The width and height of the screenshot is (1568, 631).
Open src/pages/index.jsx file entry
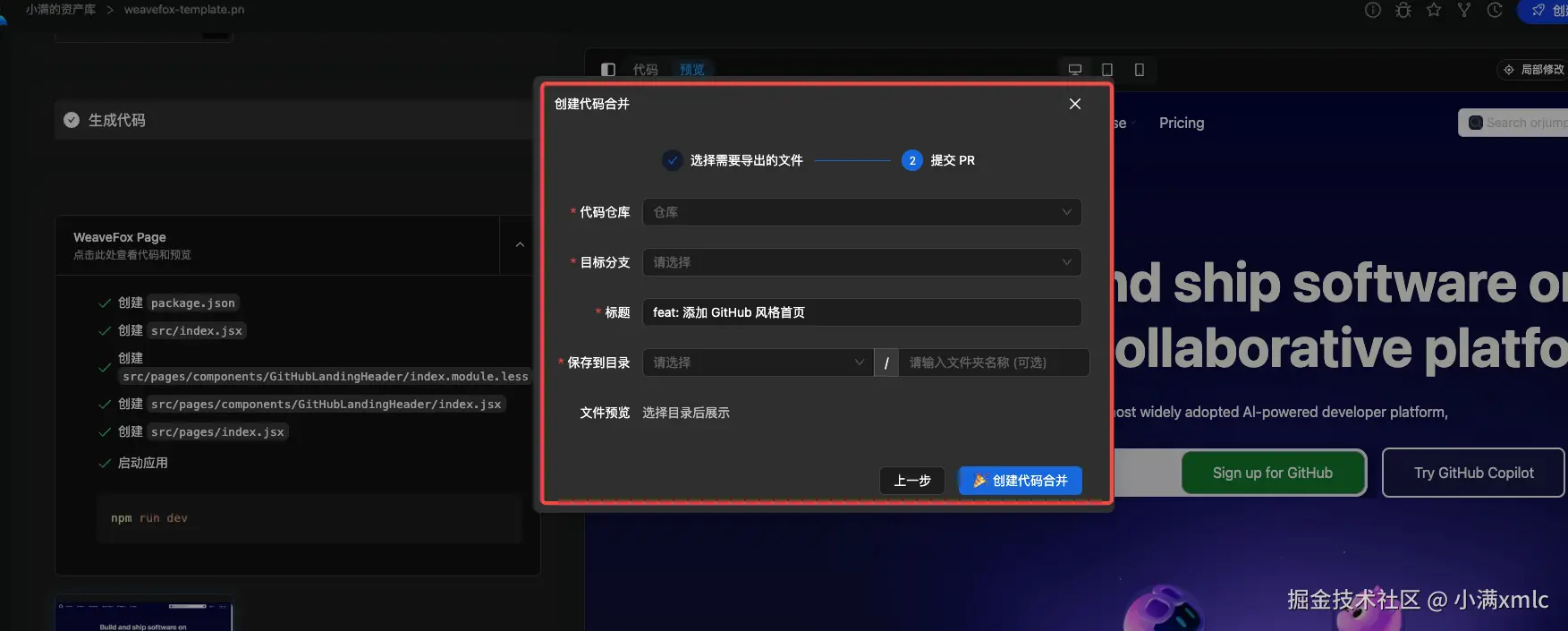tap(217, 432)
